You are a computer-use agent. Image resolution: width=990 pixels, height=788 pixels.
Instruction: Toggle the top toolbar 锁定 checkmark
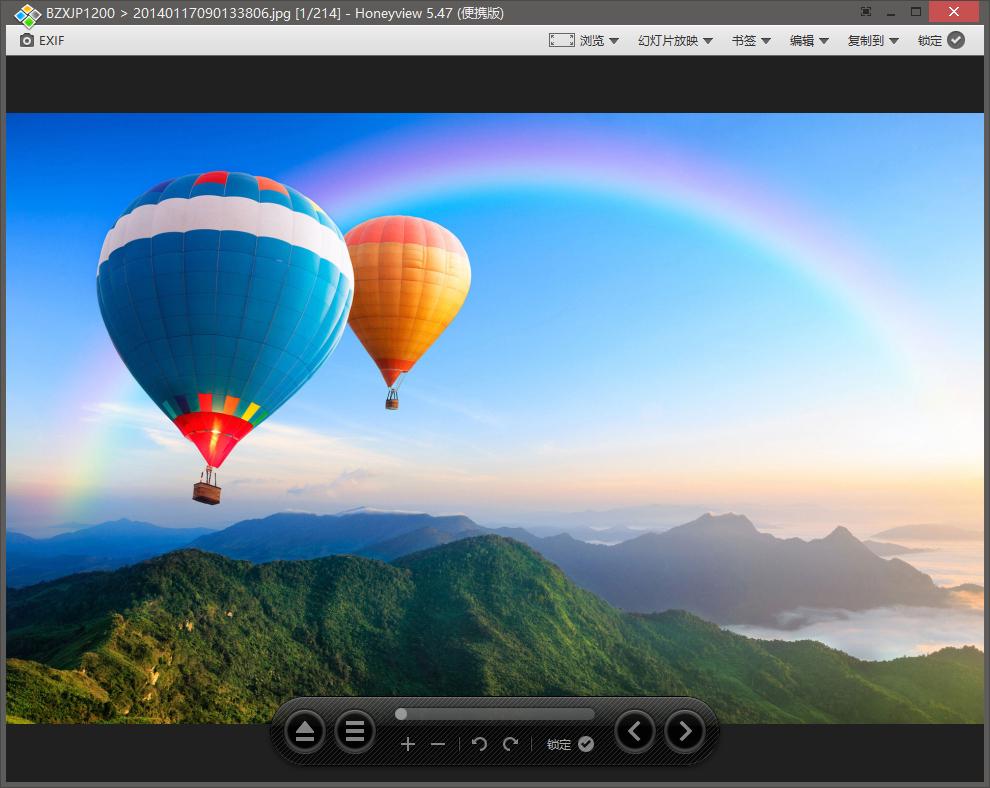[956, 40]
